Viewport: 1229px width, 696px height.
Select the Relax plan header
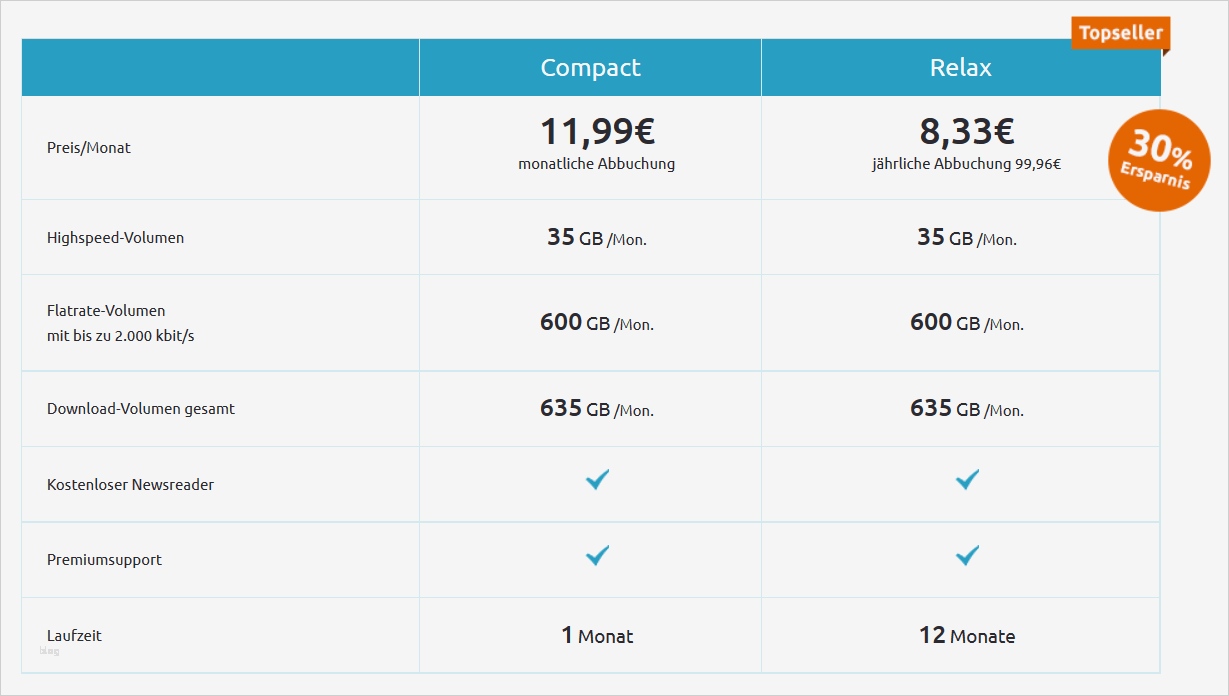(960, 67)
